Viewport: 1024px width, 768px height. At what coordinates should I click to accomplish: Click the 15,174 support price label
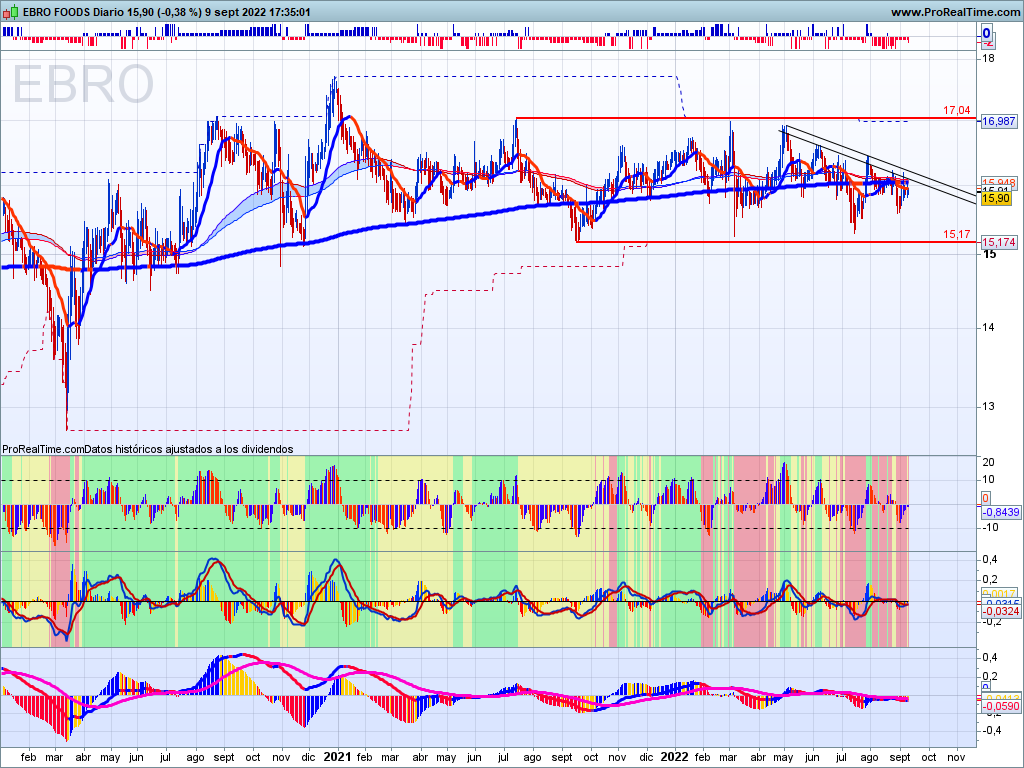999,242
